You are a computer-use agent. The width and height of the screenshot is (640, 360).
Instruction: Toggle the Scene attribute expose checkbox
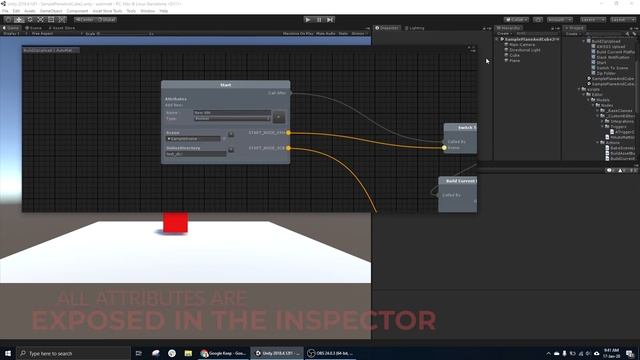click(x=231, y=134)
